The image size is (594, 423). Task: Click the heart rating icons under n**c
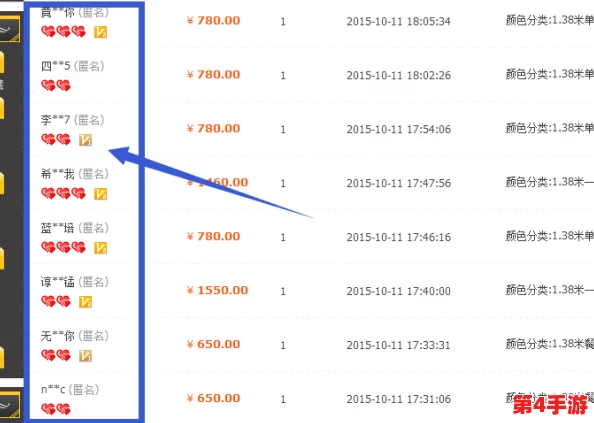click(56, 409)
